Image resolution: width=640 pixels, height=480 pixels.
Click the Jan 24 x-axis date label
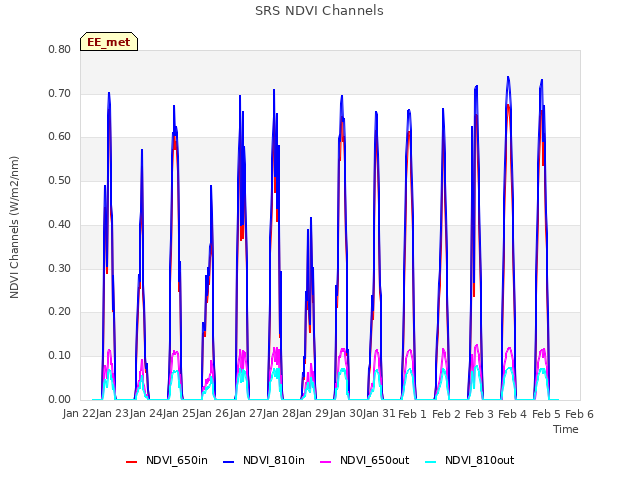146,414
